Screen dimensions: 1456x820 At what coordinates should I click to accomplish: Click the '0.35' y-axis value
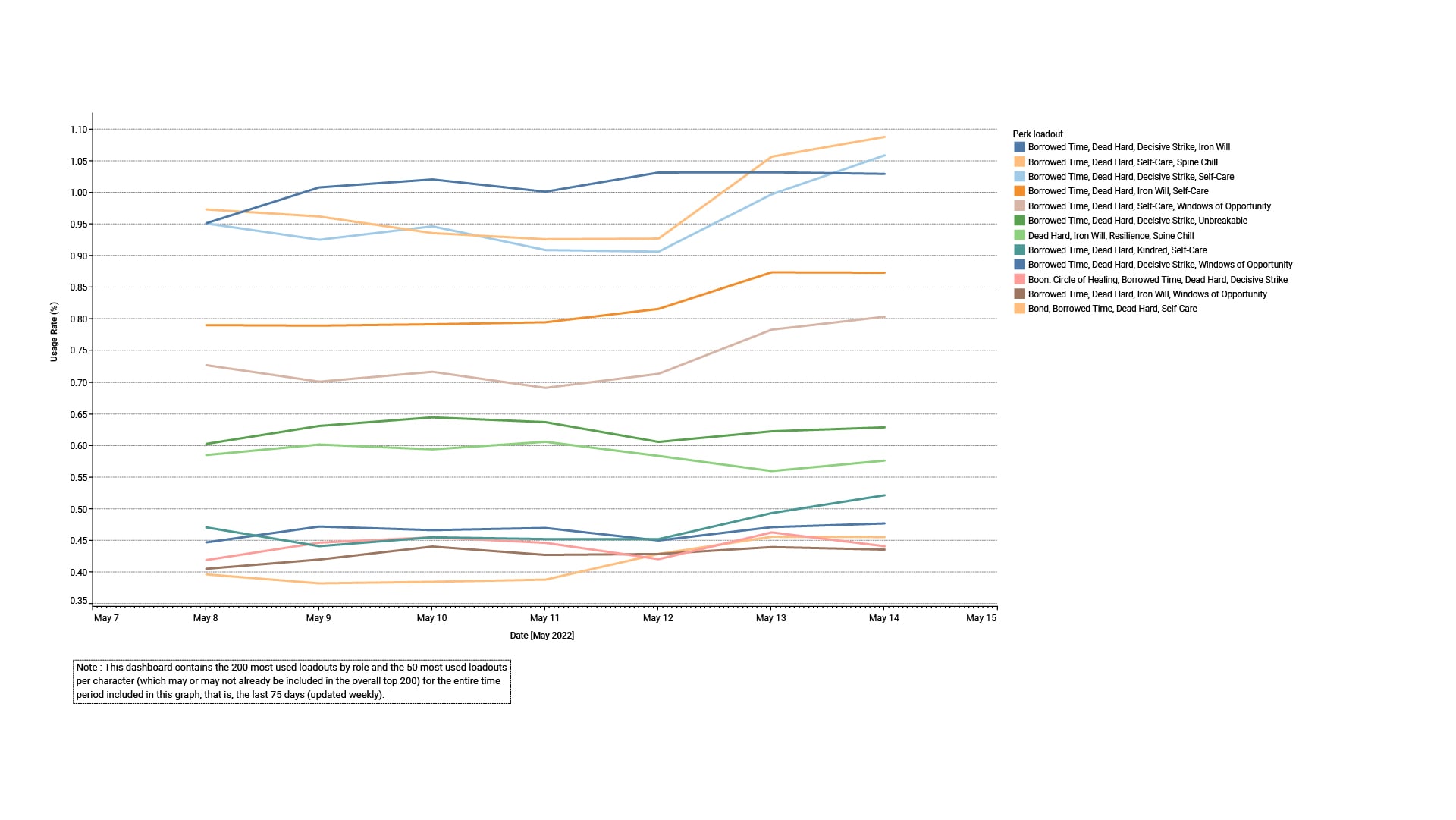79,601
